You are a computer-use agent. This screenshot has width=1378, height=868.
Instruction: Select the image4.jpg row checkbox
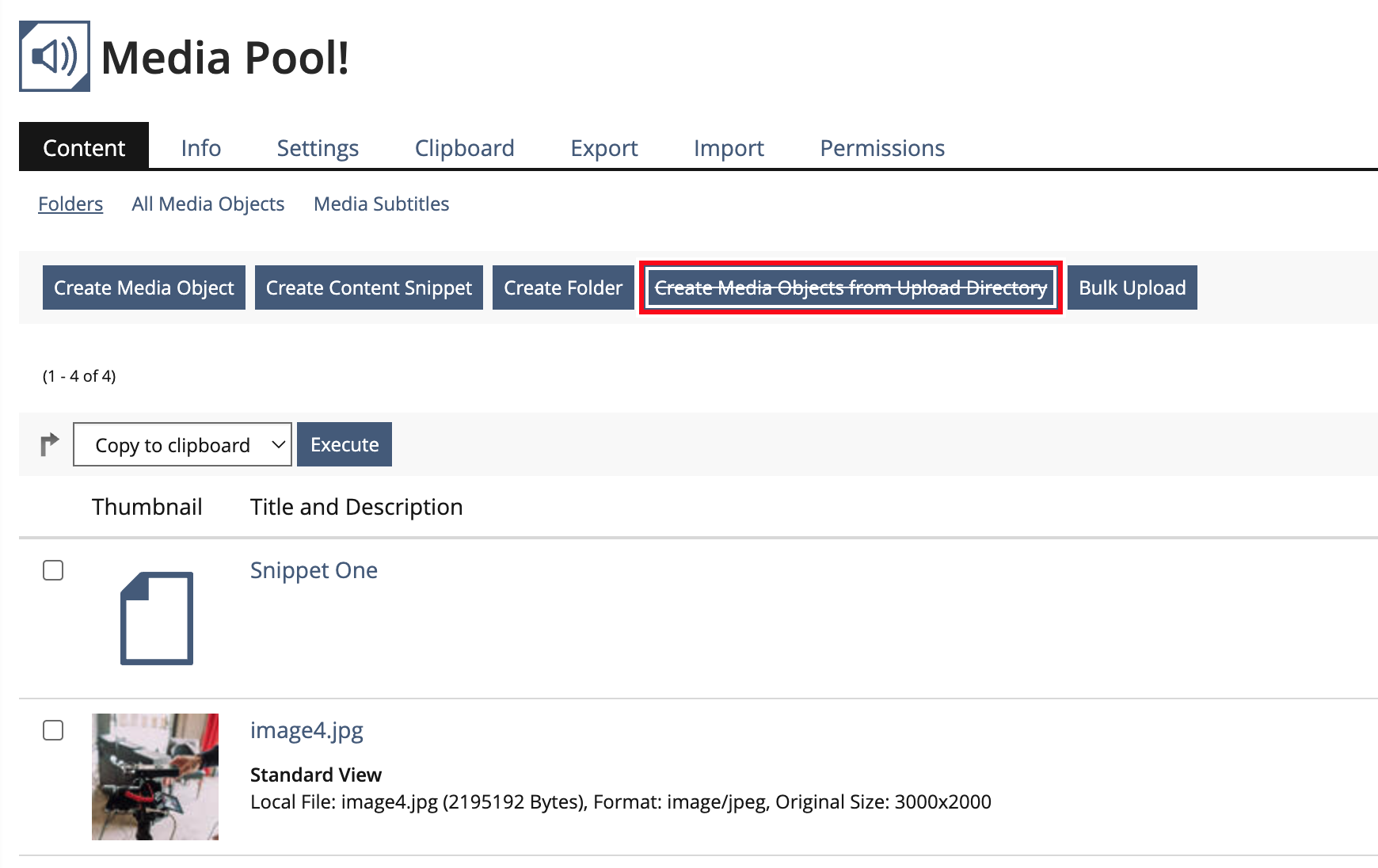tap(53, 730)
